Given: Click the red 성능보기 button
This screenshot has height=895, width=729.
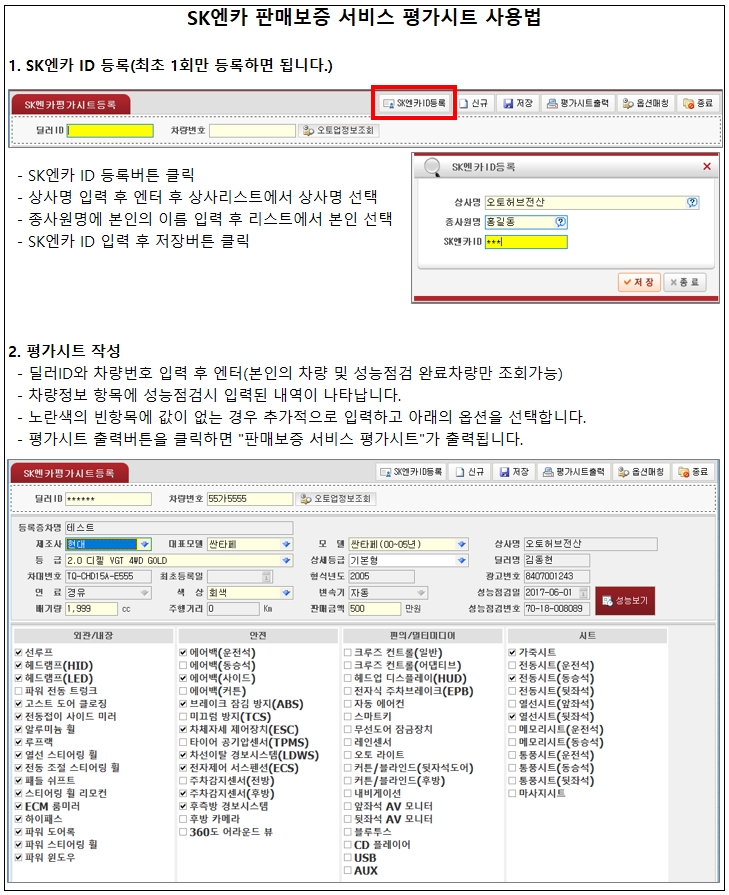Looking at the screenshot, I should (x=625, y=600).
